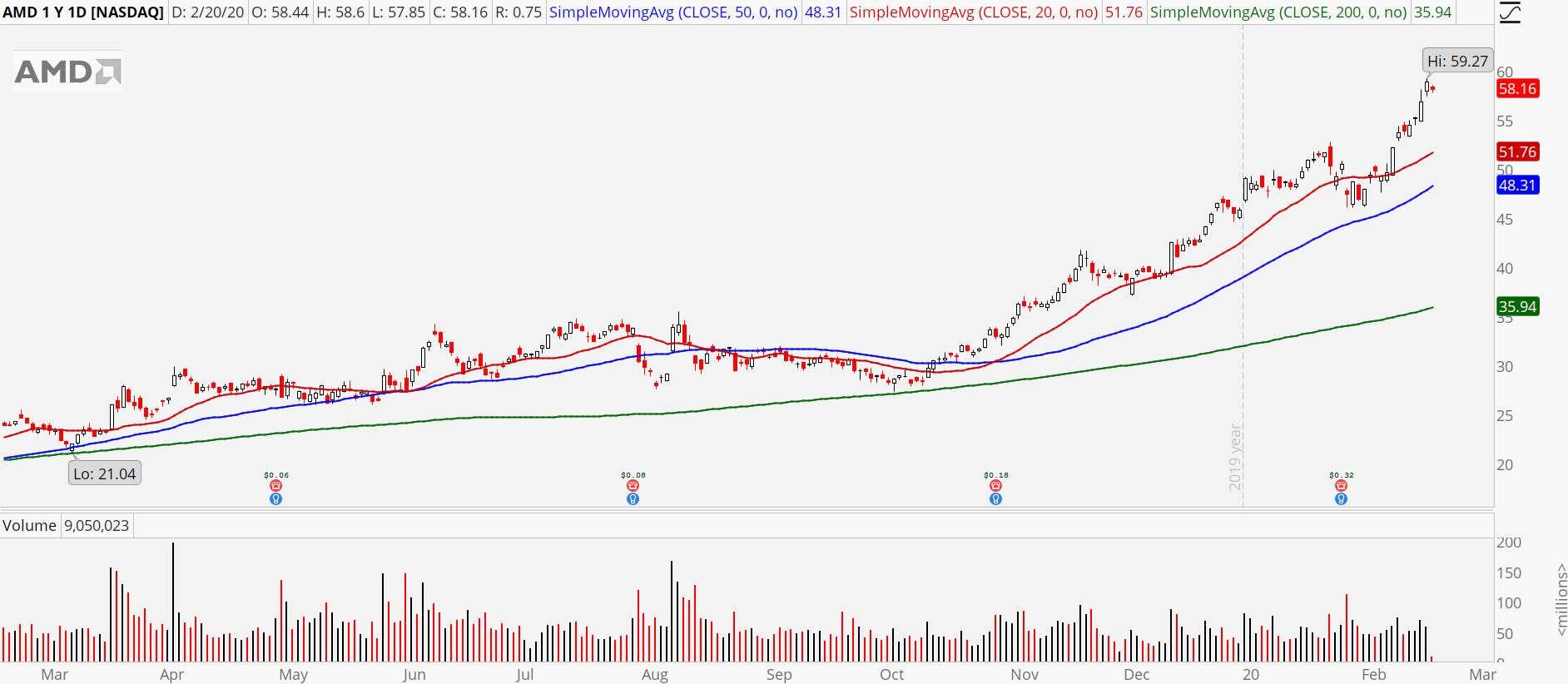Click the 45 tick on the price axis
The image size is (1568, 684).
click(1505, 220)
